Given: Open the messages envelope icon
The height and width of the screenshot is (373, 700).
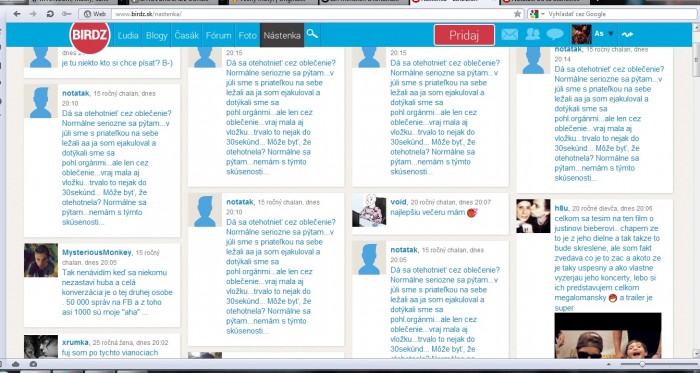Looking at the screenshot, I should (x=509, y=34).
